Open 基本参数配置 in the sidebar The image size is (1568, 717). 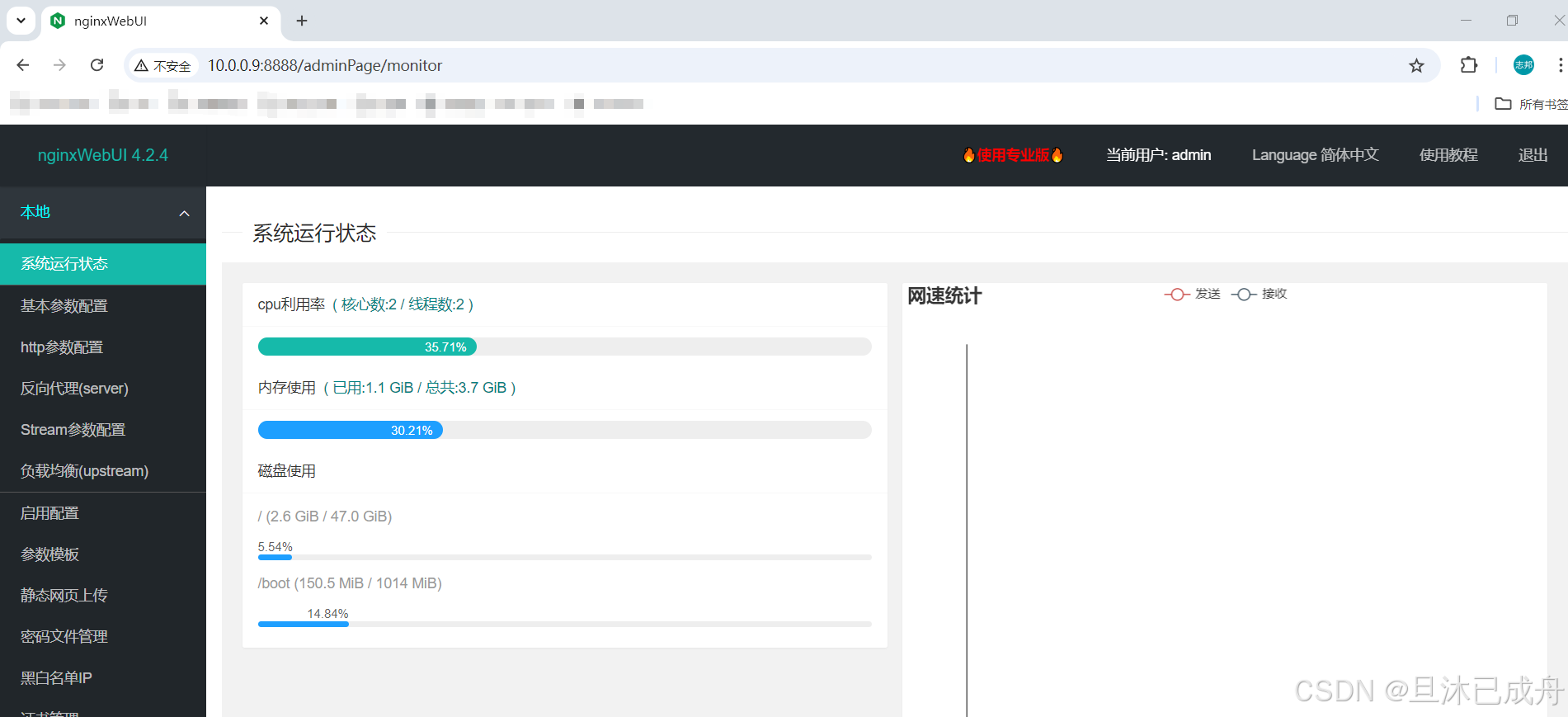(103, 306)
